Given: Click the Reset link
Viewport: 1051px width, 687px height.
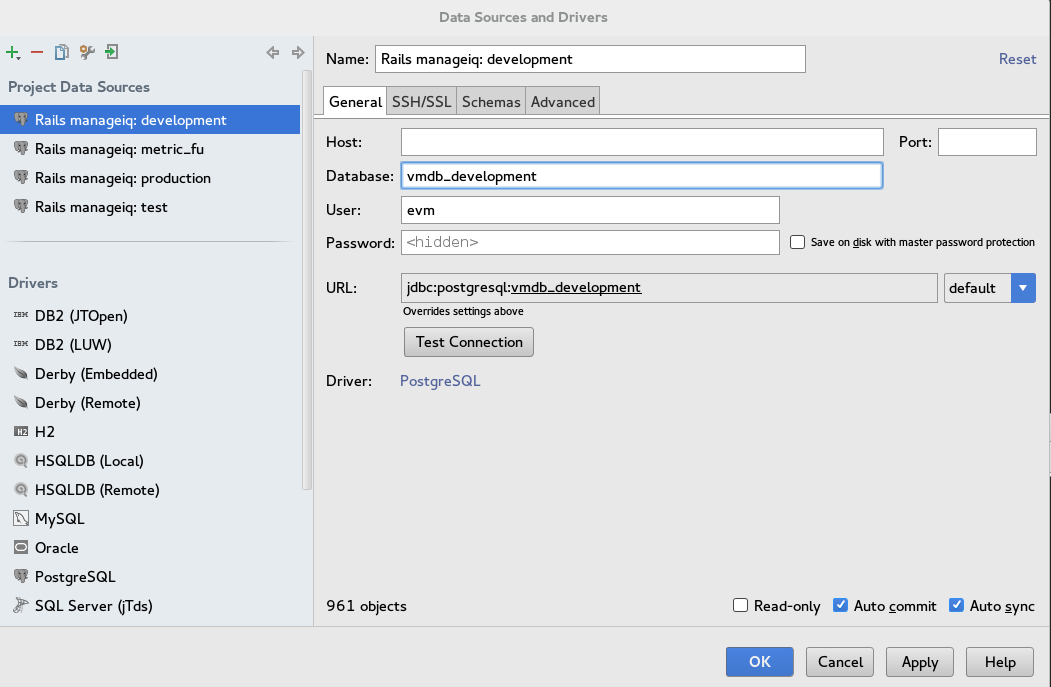Looking at the screenshot, I should [x=1017, y=59].
